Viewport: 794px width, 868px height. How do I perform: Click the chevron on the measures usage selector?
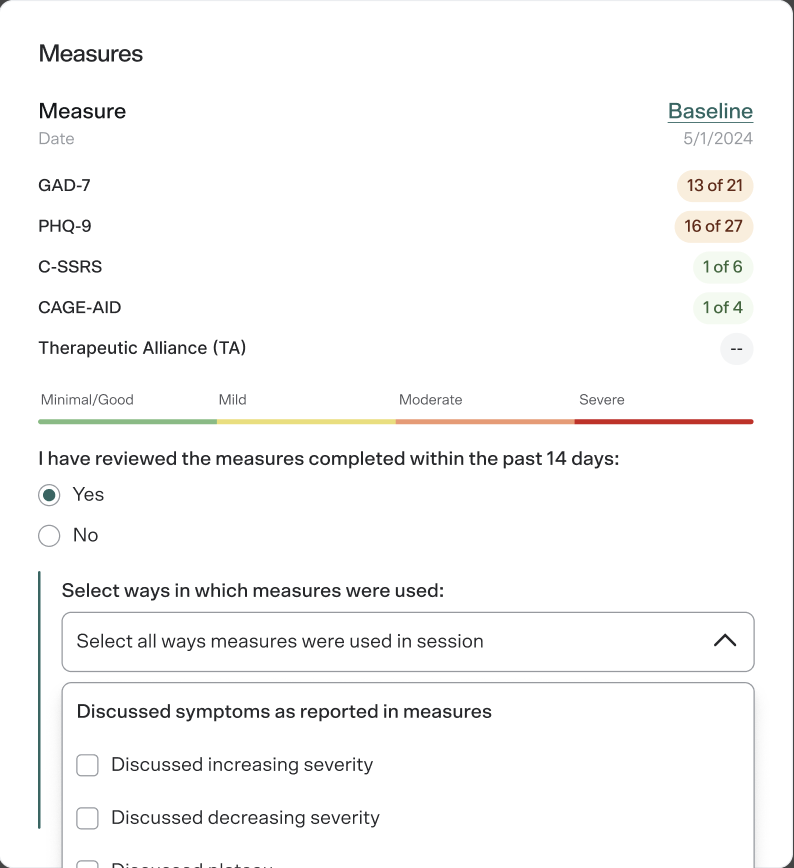725,642
